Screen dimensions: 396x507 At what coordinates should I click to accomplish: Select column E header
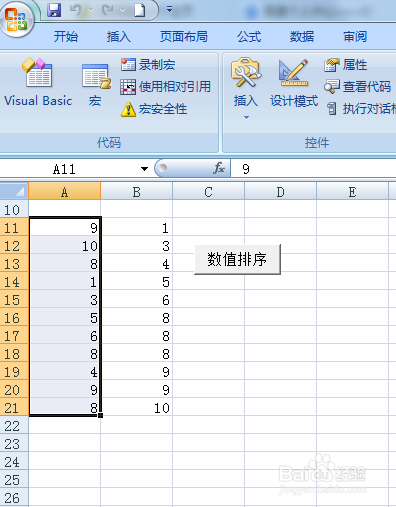coord(352,192)
